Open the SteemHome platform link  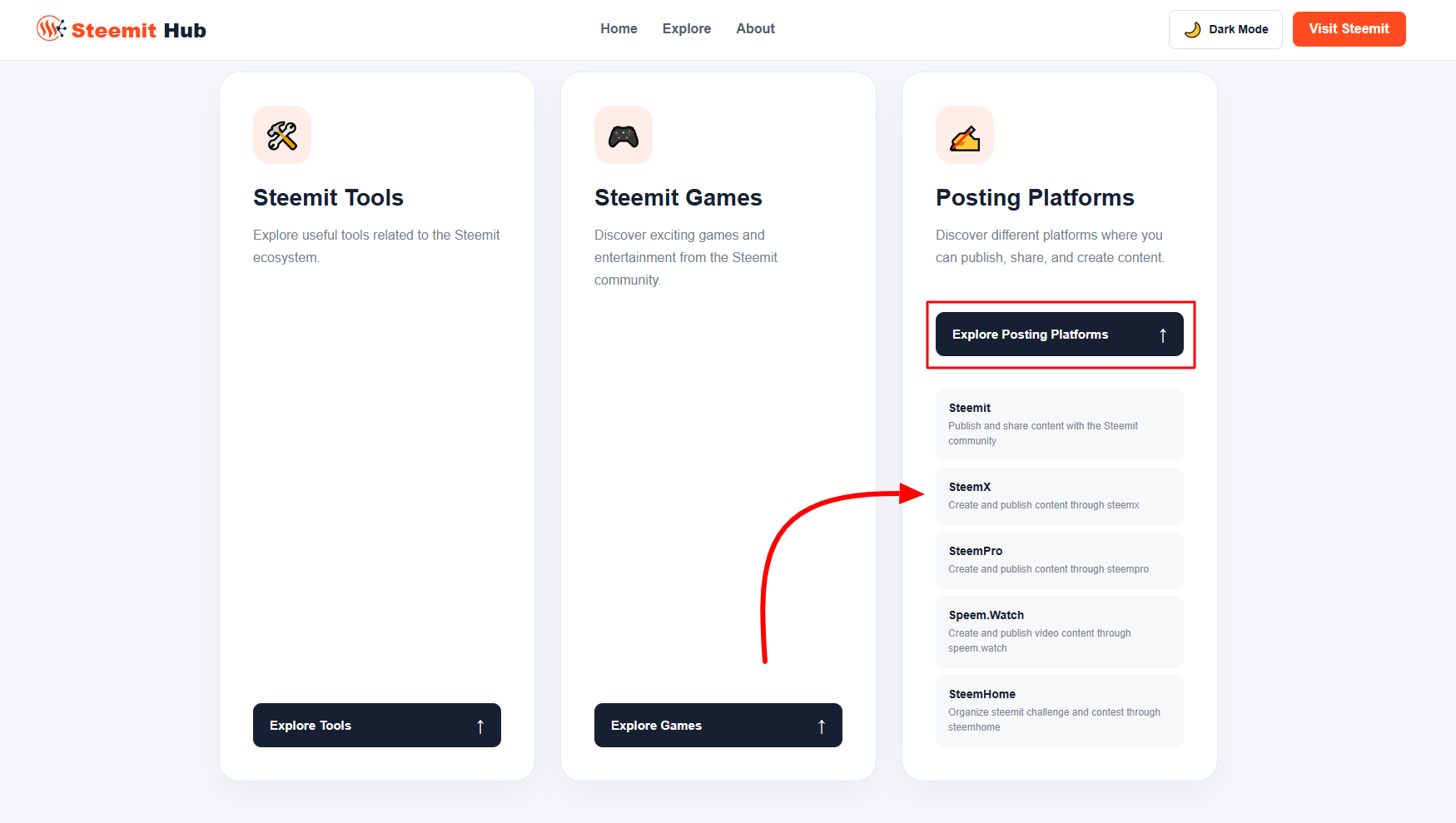click(1060, 711)
